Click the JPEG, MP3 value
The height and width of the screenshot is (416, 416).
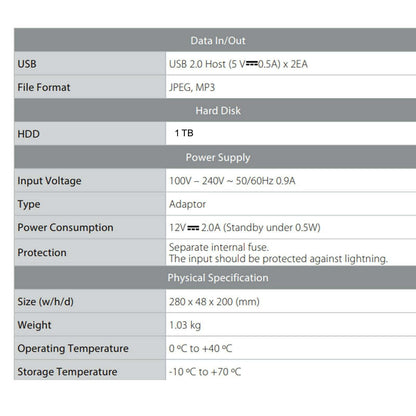192,87
